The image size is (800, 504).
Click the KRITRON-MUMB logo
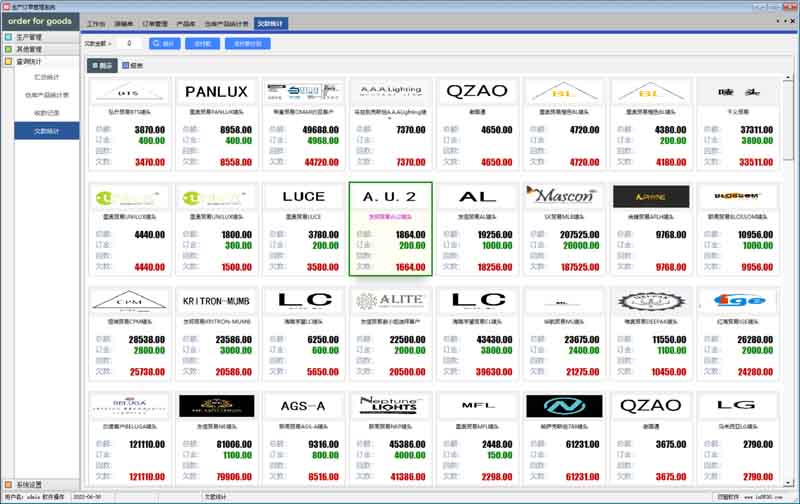point(216,301)
